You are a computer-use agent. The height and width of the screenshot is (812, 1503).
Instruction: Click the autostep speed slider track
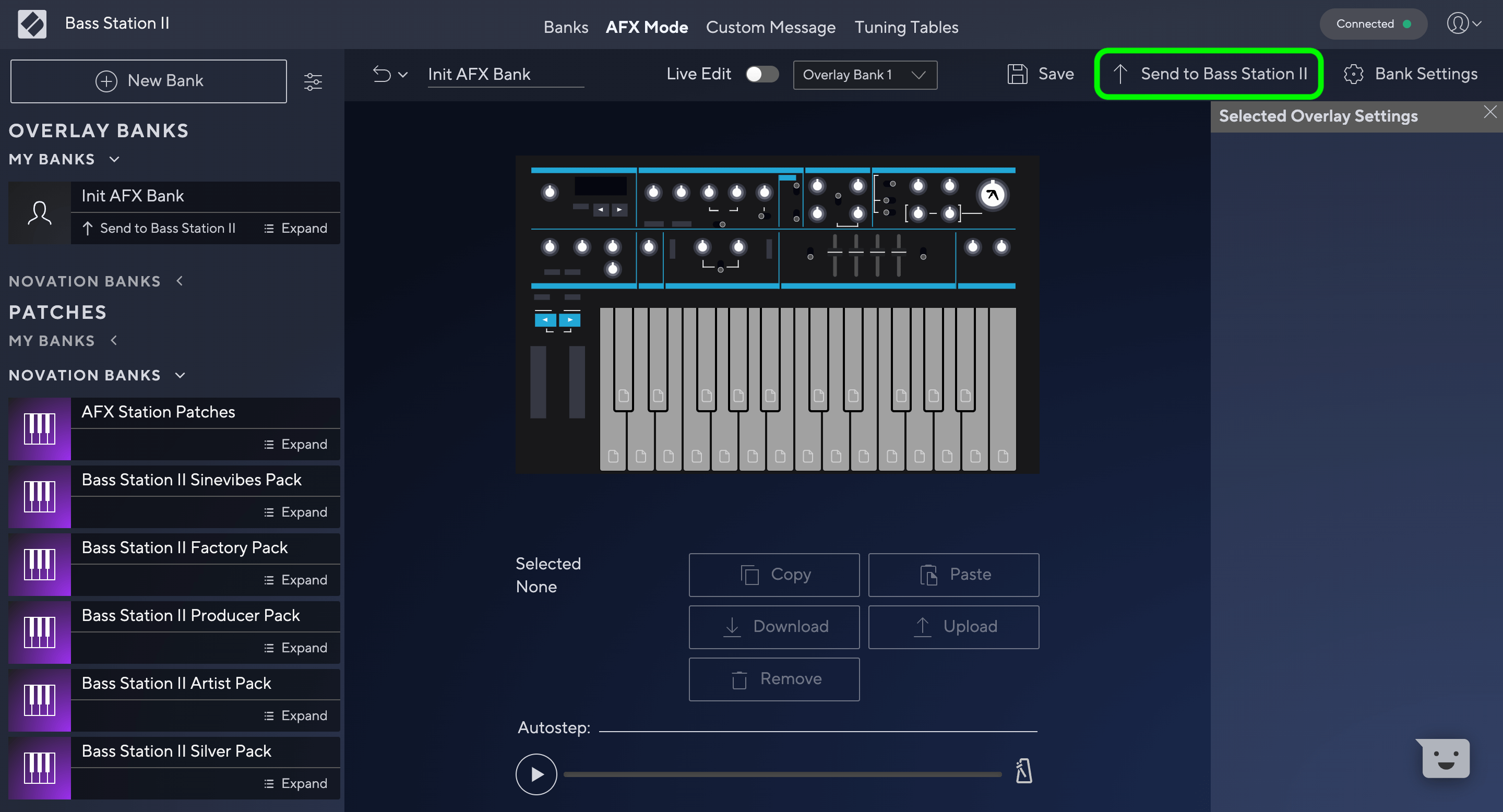tap(782, 774)
